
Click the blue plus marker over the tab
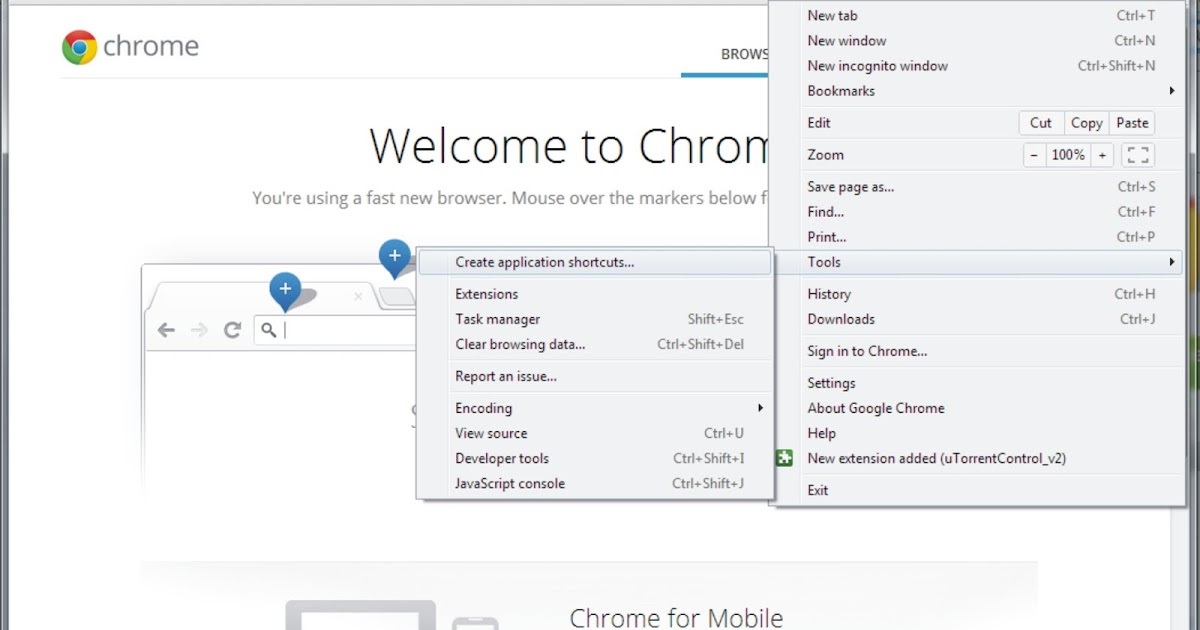[285, 290]
